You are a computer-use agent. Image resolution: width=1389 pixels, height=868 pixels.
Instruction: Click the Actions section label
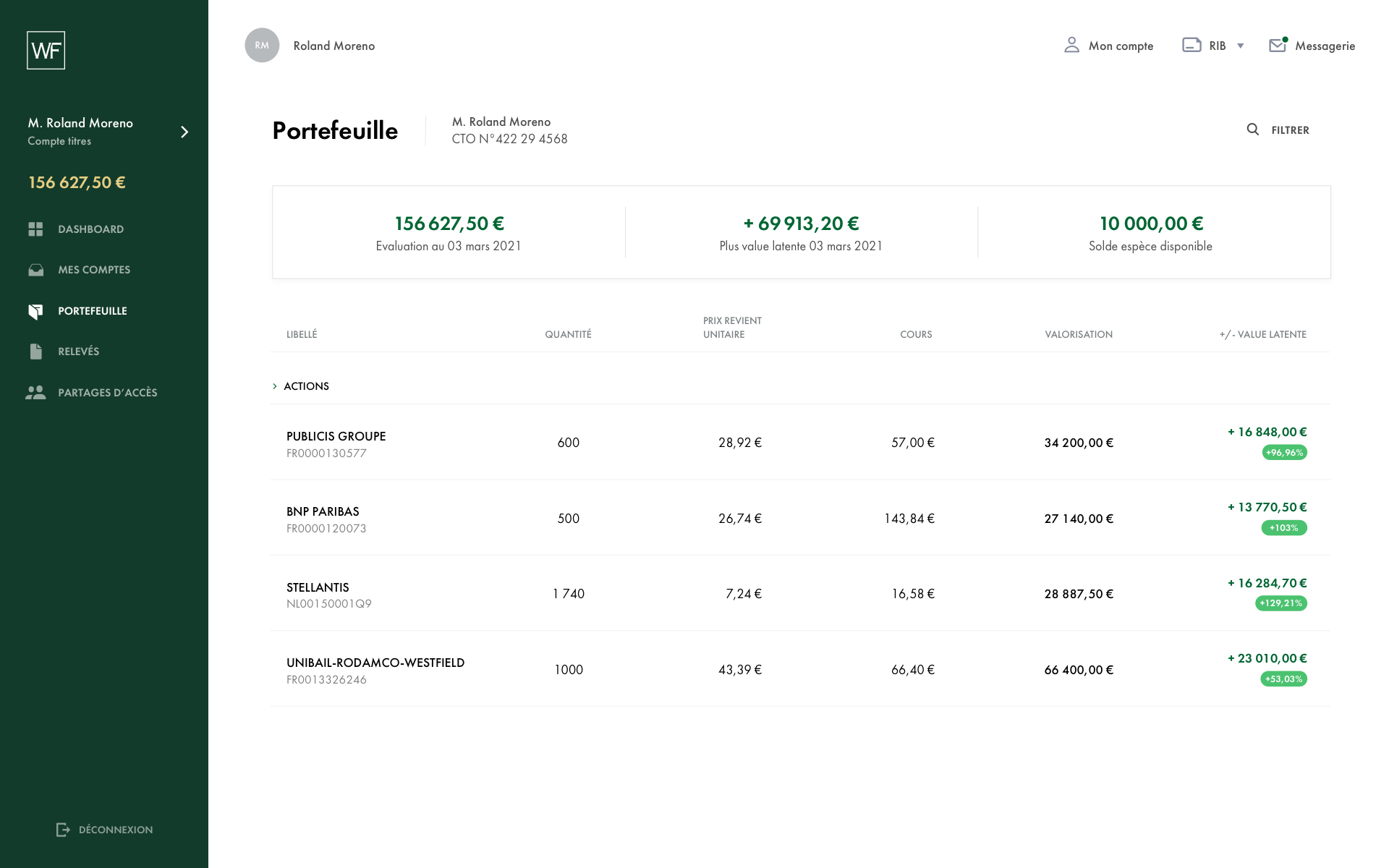306,386
